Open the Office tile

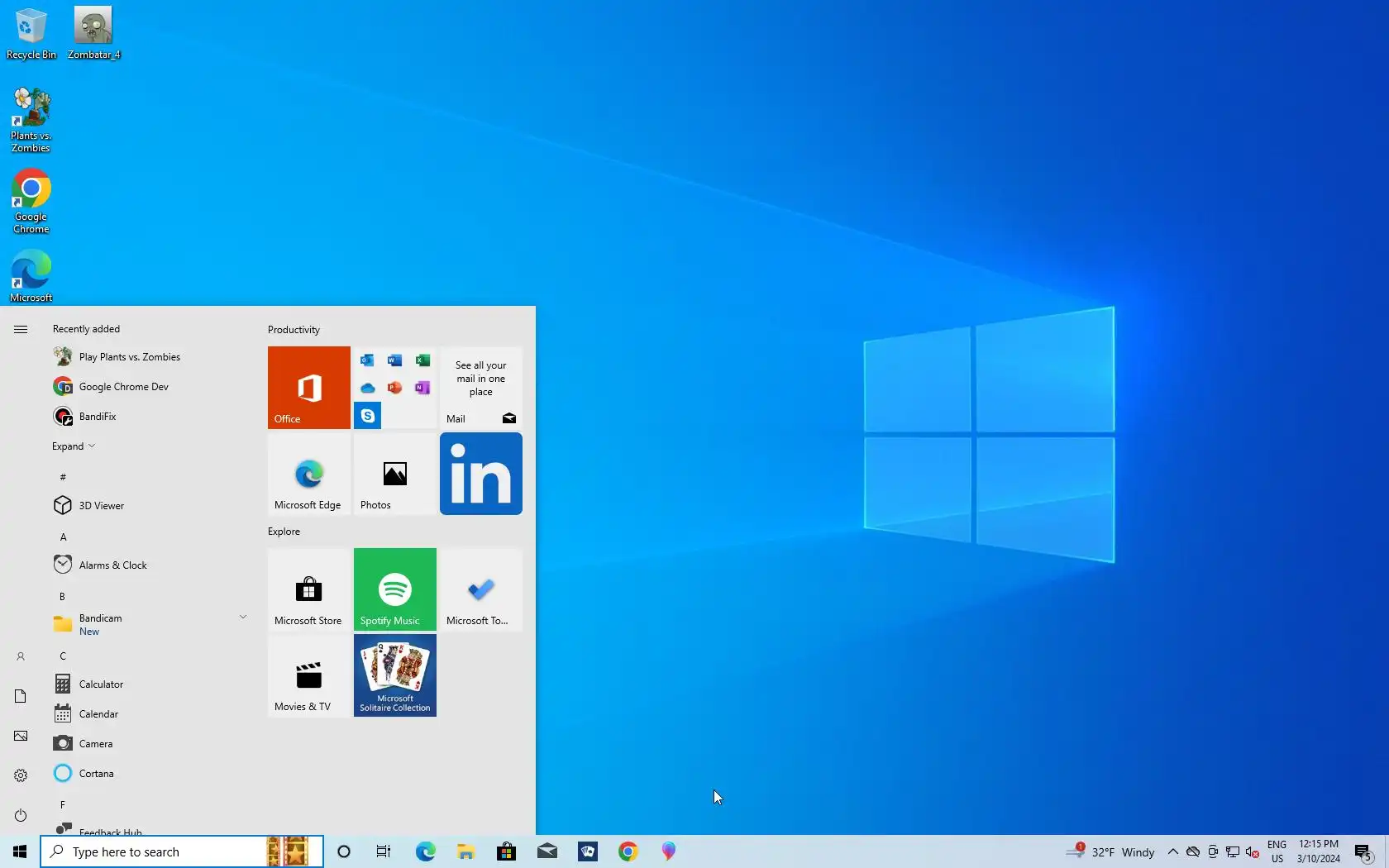click(309, 388)
